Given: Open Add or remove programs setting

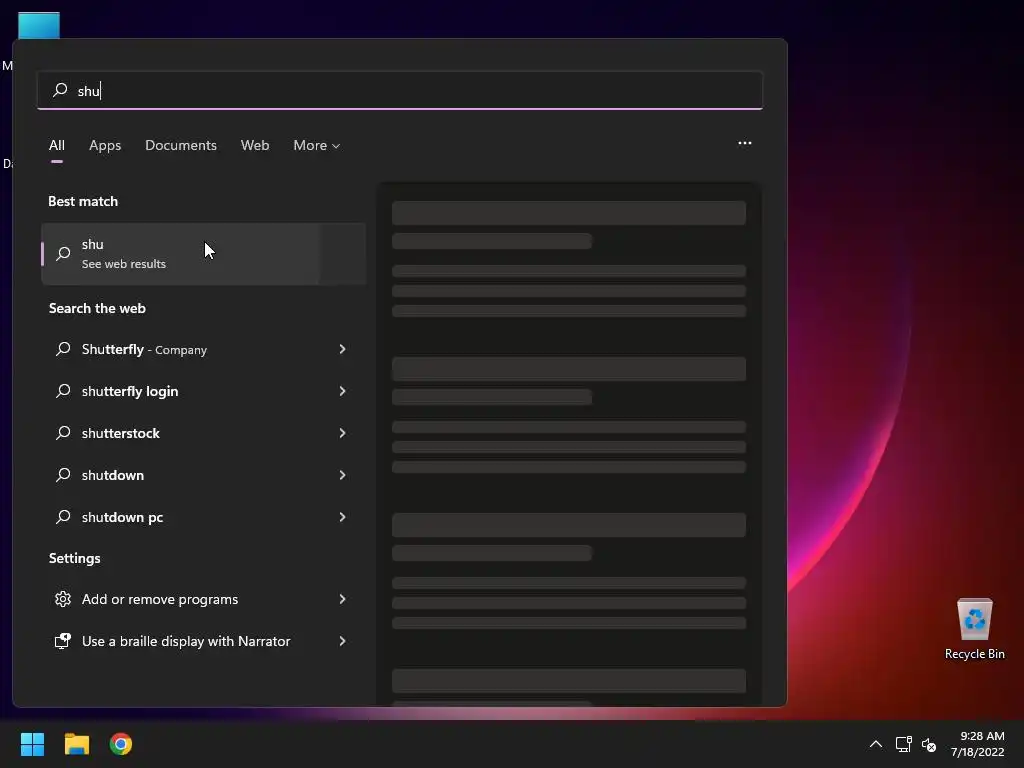Looking at the screenshot, I should [x=203, y=599].
